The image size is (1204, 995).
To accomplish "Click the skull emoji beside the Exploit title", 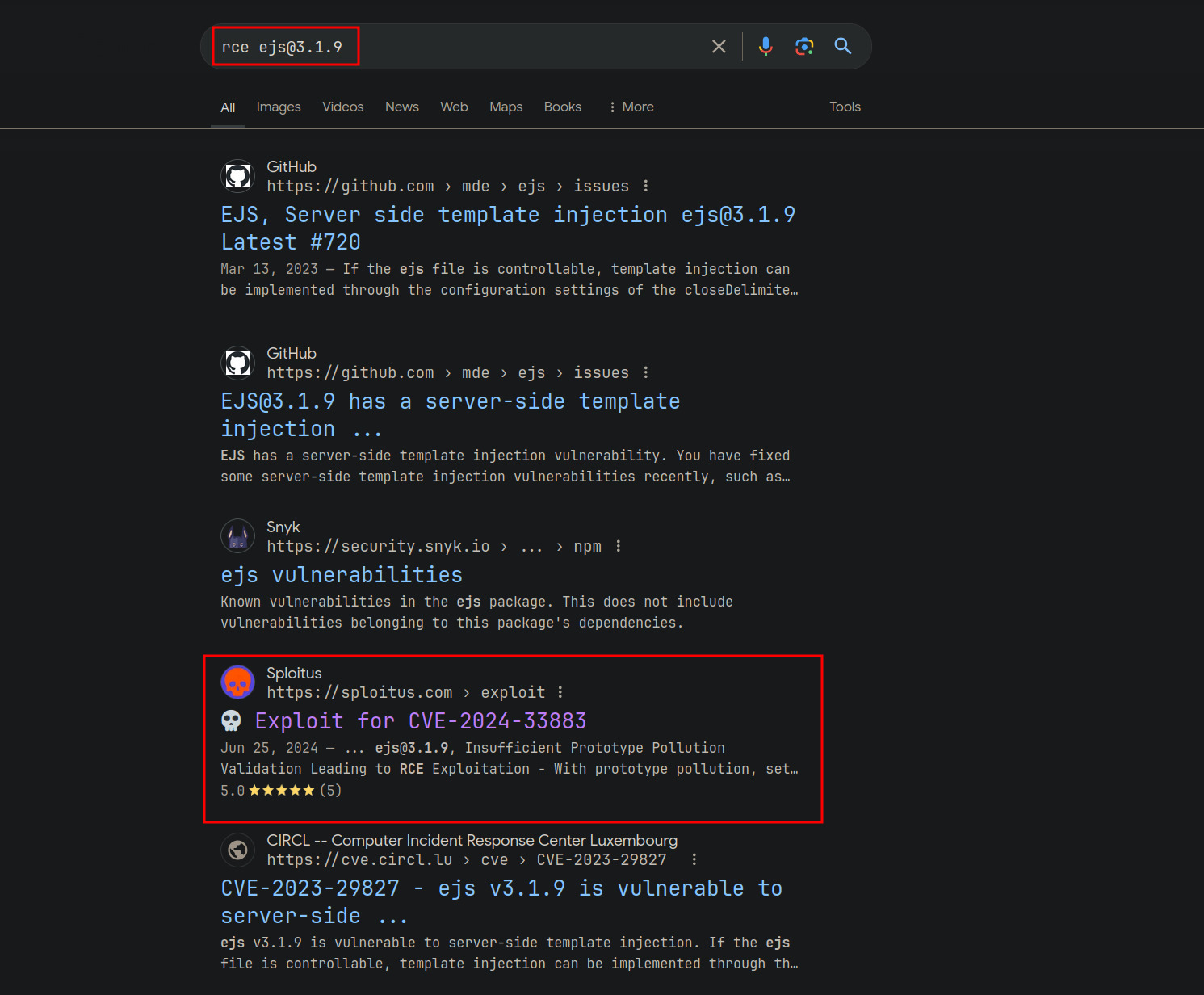I will coord(231,720).
